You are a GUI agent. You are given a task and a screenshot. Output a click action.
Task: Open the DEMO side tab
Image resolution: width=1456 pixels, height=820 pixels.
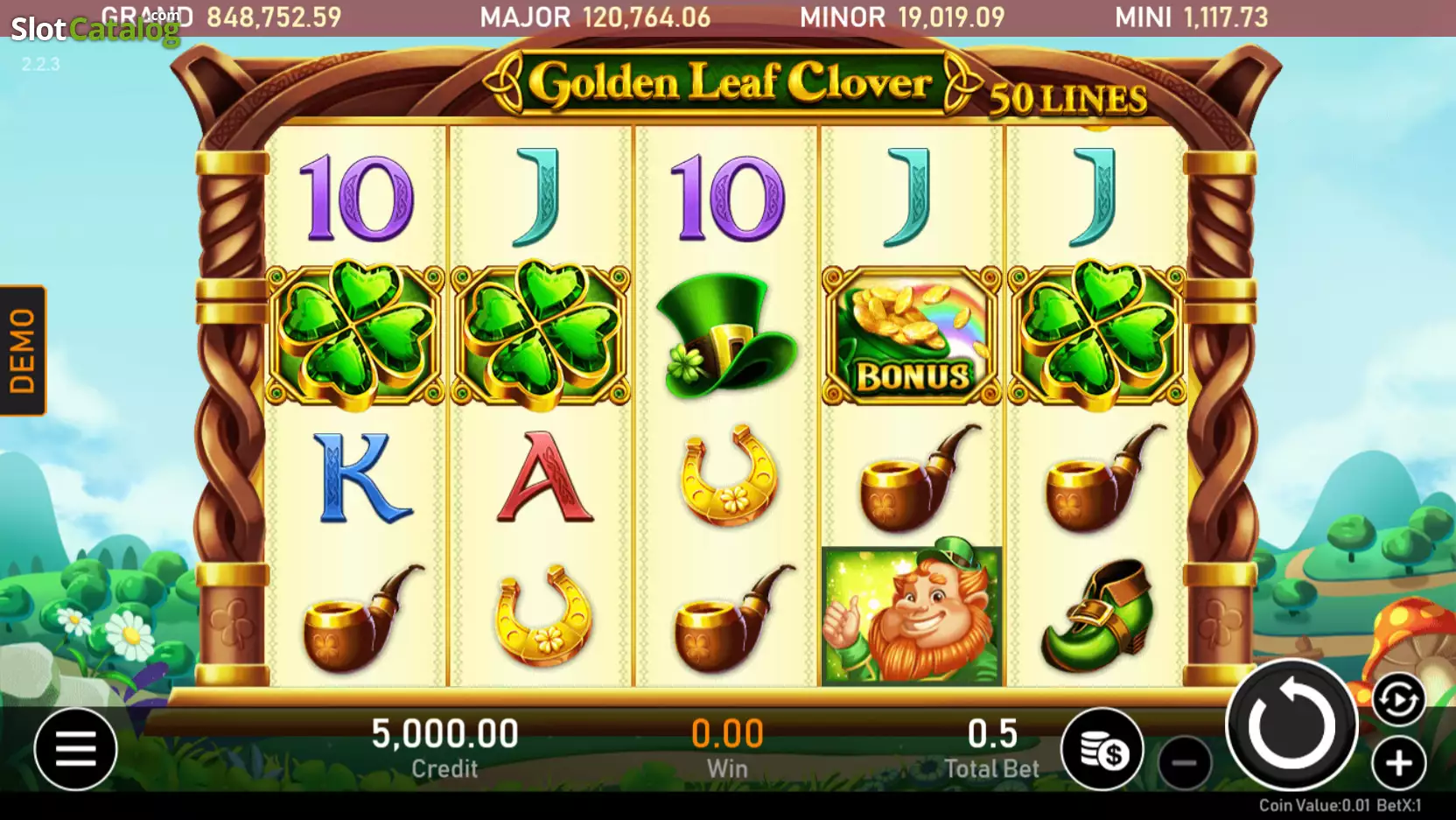click(23, 350)
